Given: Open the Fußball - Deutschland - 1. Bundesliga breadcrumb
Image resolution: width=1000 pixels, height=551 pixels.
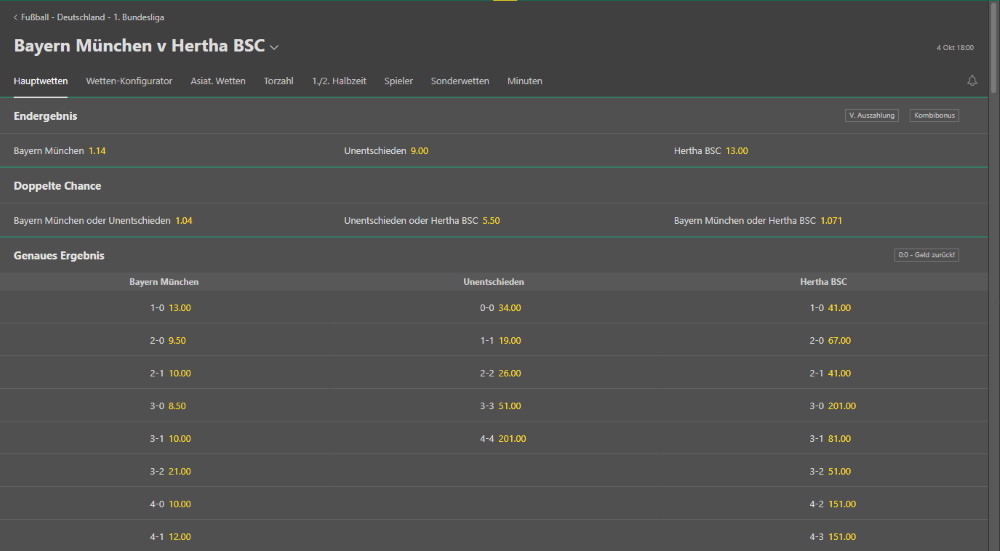Looking at the screenshot, I should tap(92, 18).
